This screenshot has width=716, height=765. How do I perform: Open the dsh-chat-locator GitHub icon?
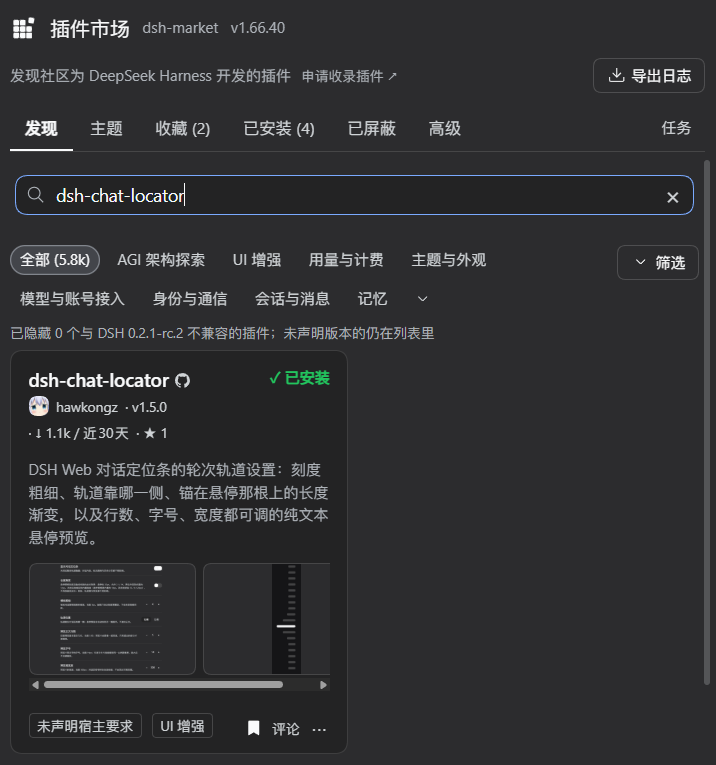coord(182,381)
